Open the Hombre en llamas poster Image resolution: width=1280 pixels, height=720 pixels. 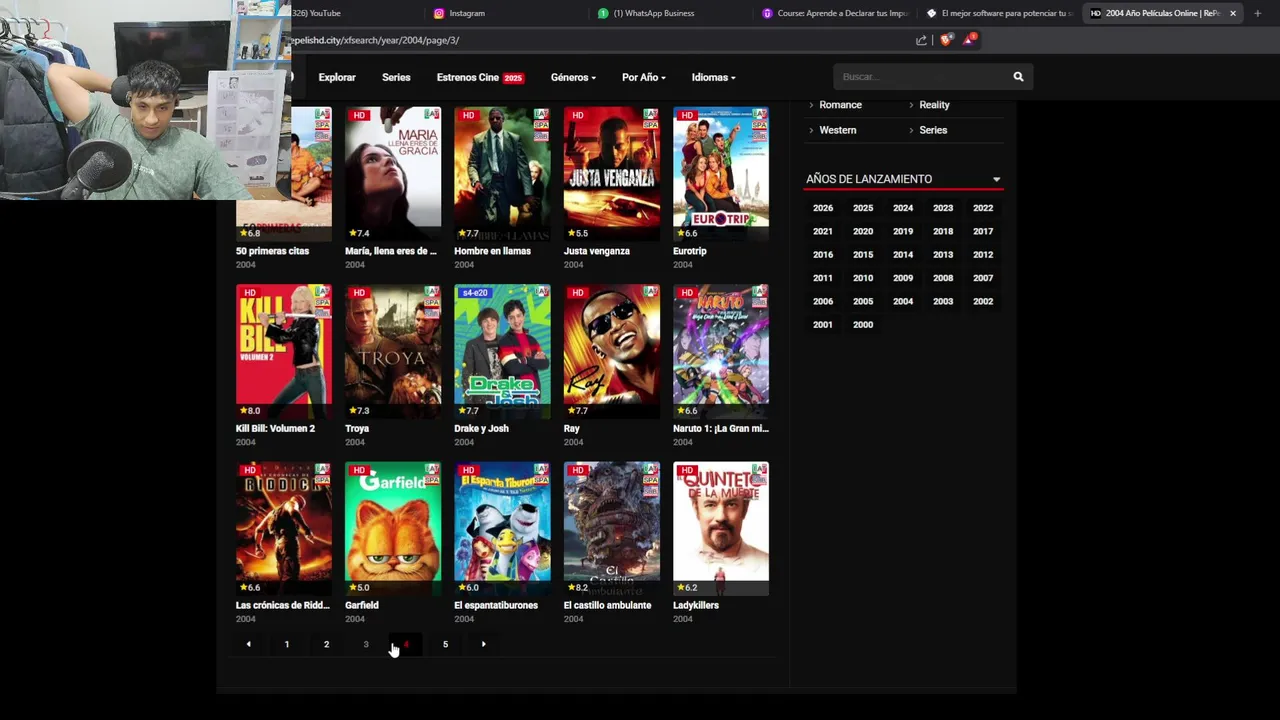click(502, 174)
